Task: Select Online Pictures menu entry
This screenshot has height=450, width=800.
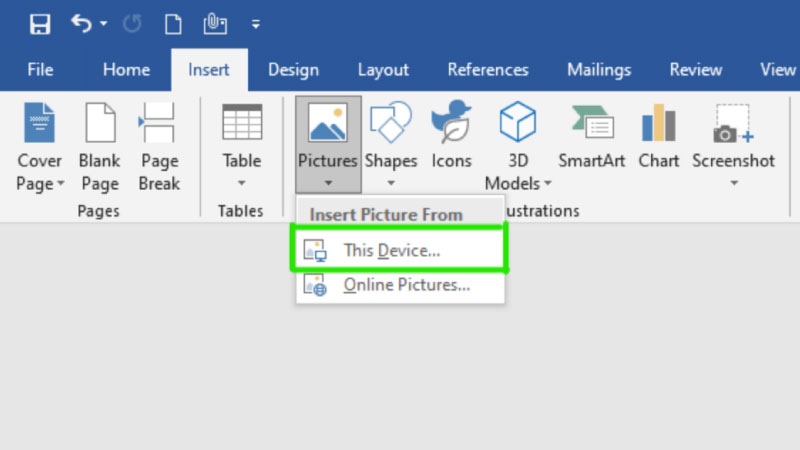Action: point(406,285)
